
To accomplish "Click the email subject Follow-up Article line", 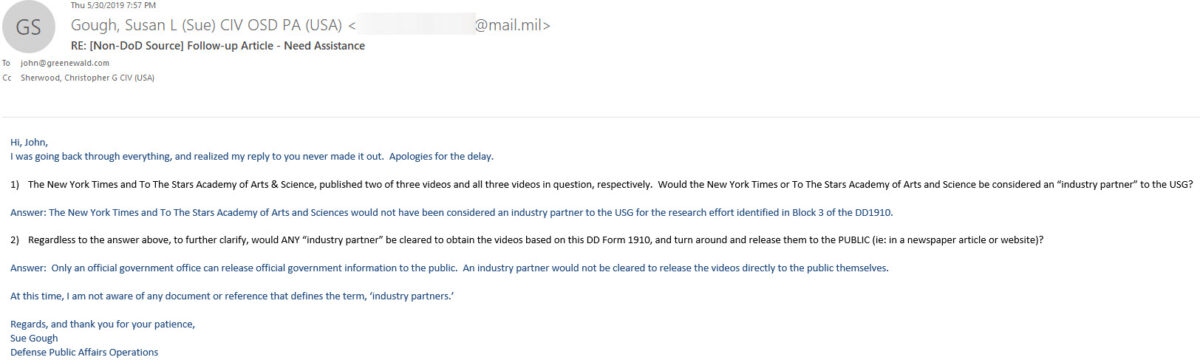I will pyautogui.click(x=217, y=45).
